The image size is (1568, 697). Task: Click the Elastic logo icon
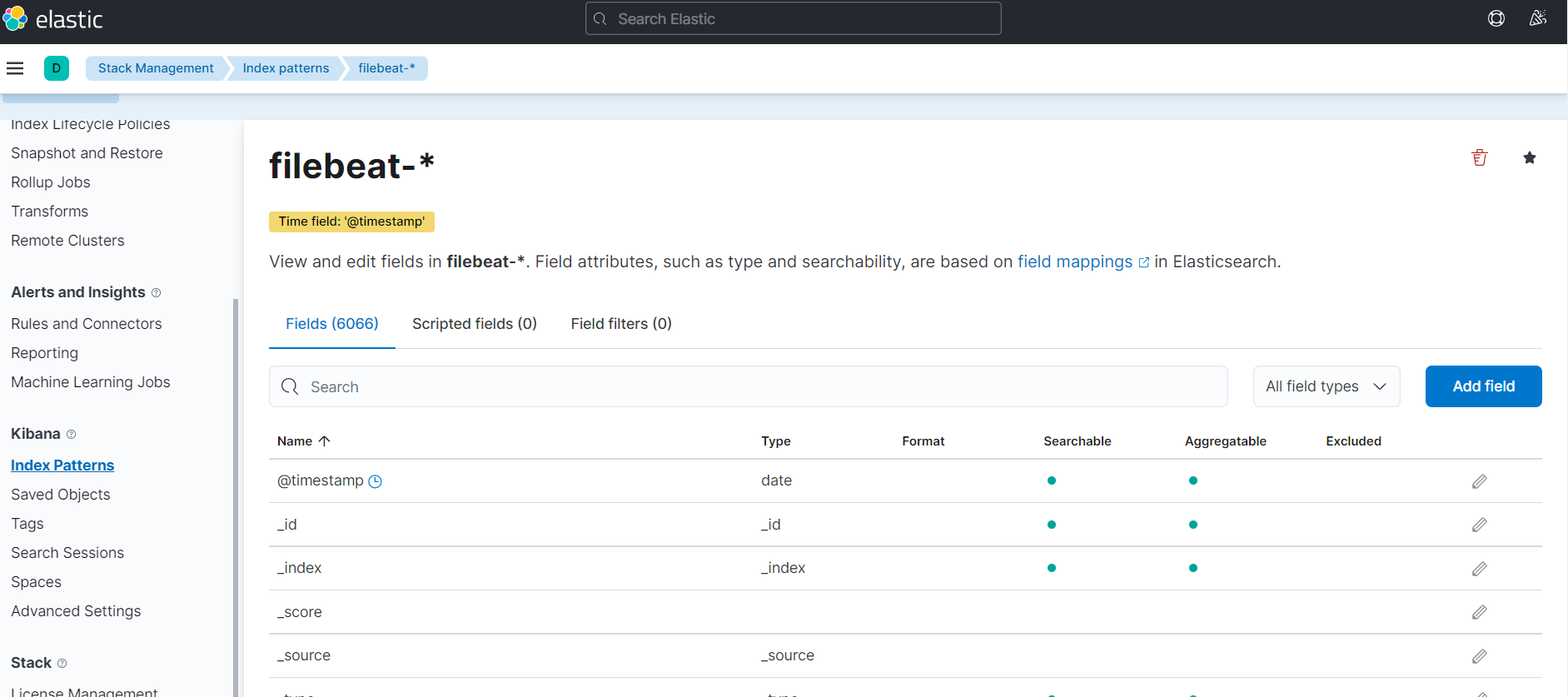pos(15,18)
